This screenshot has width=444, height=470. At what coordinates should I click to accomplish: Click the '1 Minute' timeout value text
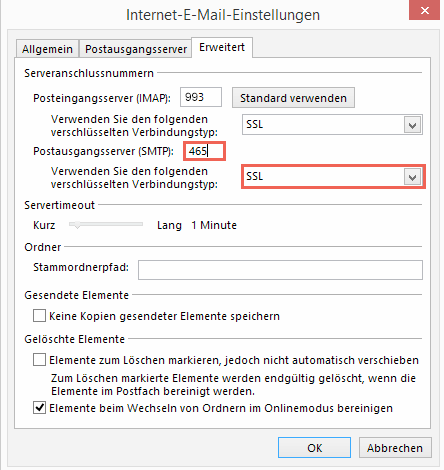point(214,225)
